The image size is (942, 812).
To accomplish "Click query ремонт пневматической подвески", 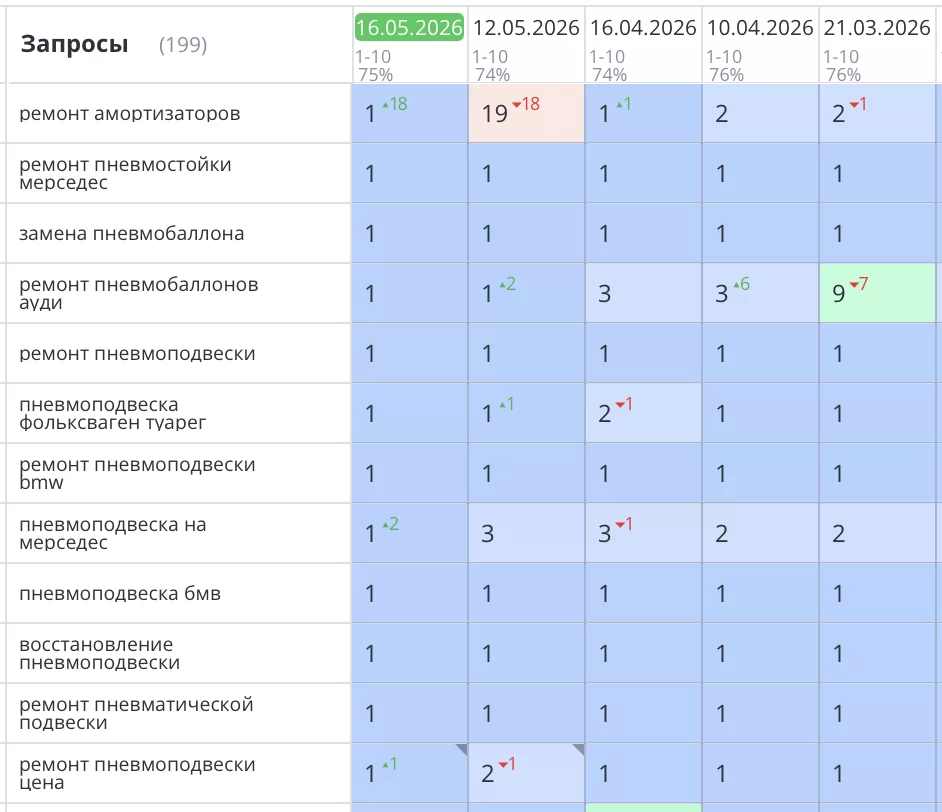I will [x=136, y=714].
